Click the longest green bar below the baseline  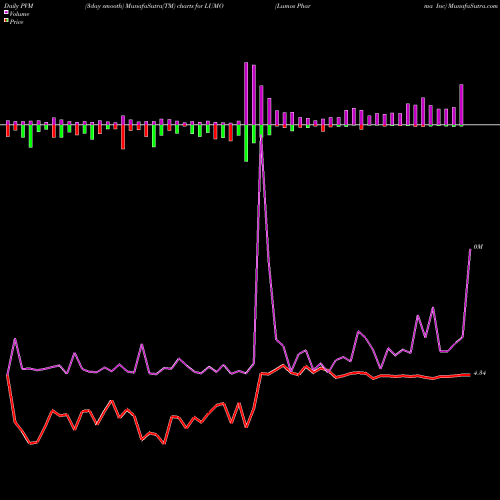tap(246, 143)
